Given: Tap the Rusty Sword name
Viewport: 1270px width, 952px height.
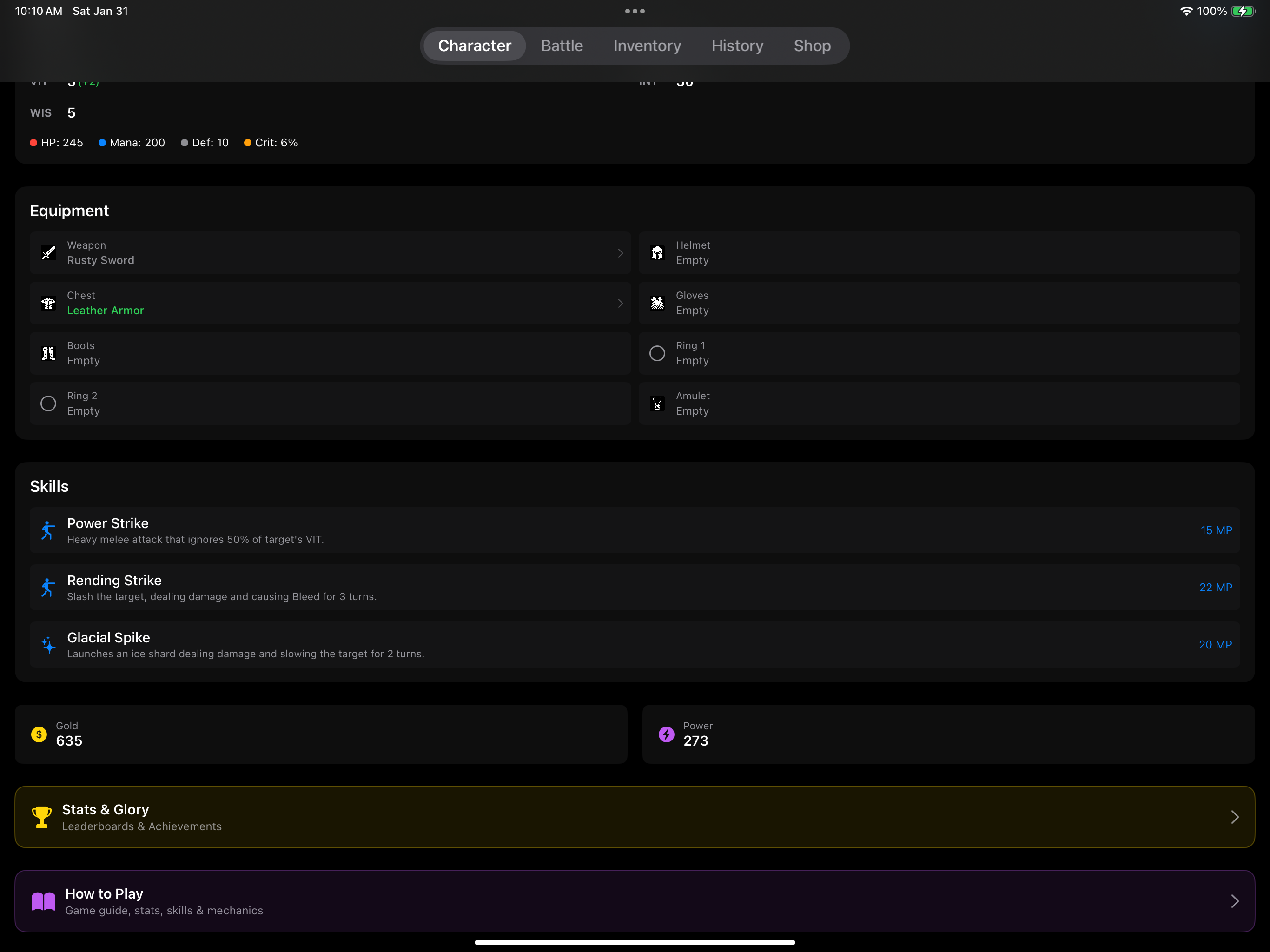Looking at the screenshot, I should click(x=100, y=260).
